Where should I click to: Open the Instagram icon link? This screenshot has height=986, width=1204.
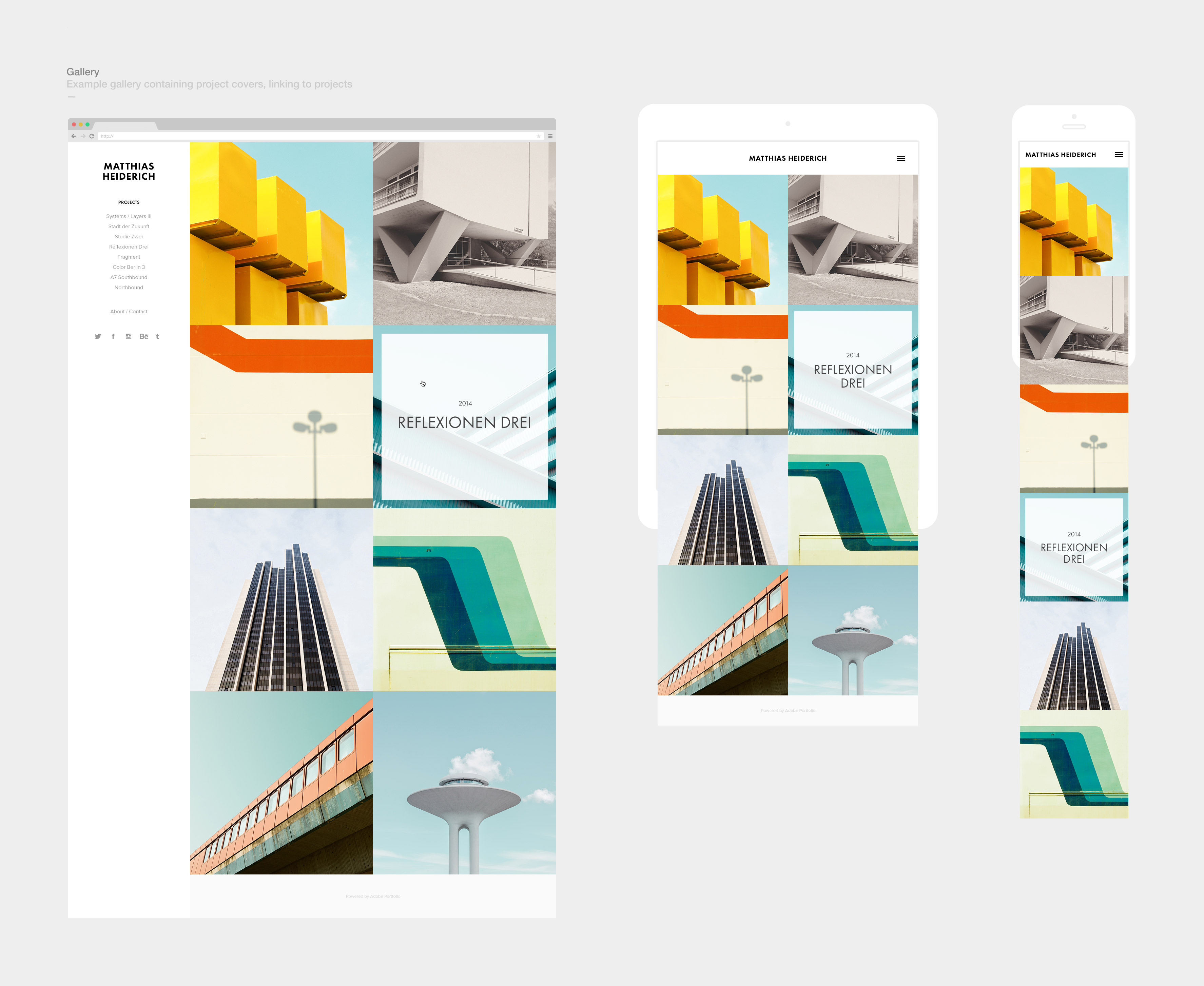click(x=129, y=336)
